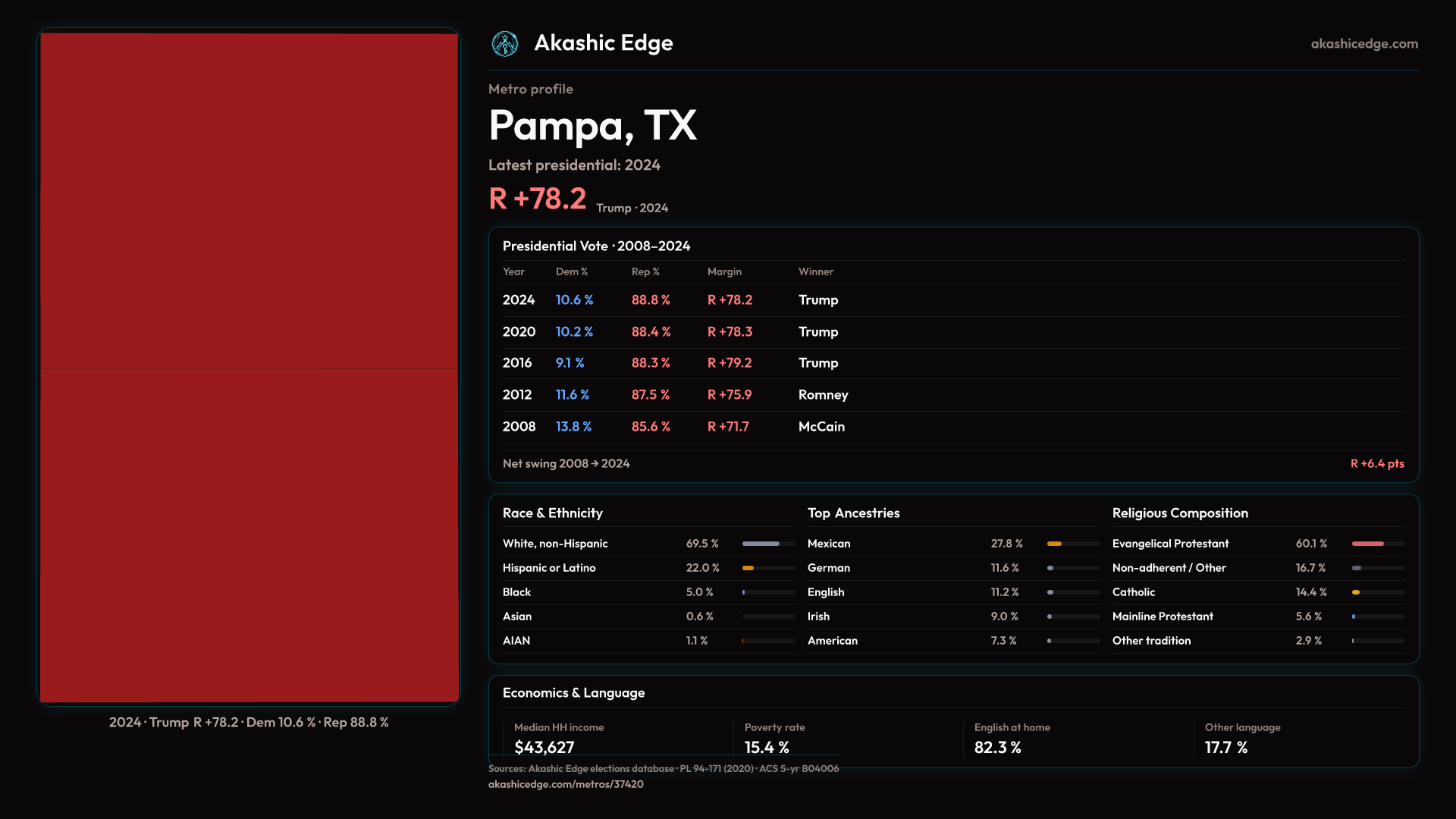
Task: Open the akashicedge.com link in header
Action: [x=1363, y=44]
